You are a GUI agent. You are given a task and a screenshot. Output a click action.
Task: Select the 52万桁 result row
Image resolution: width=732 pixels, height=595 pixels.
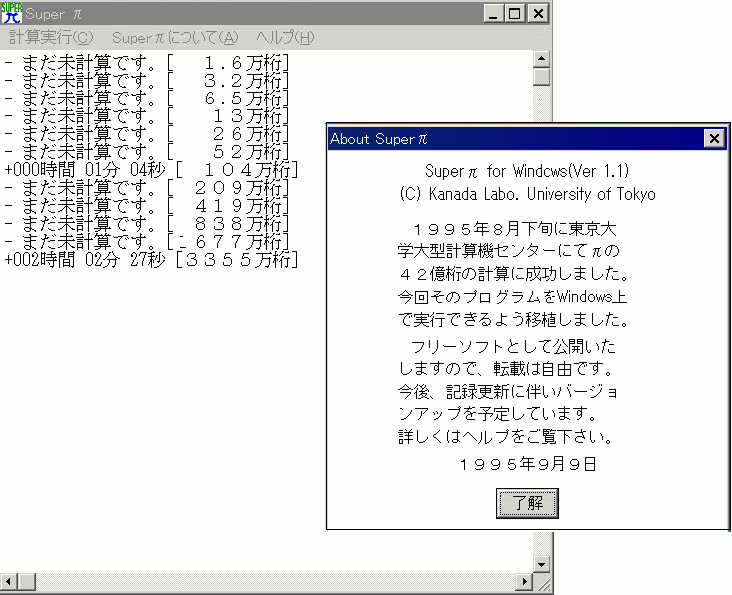click(147, 152)
